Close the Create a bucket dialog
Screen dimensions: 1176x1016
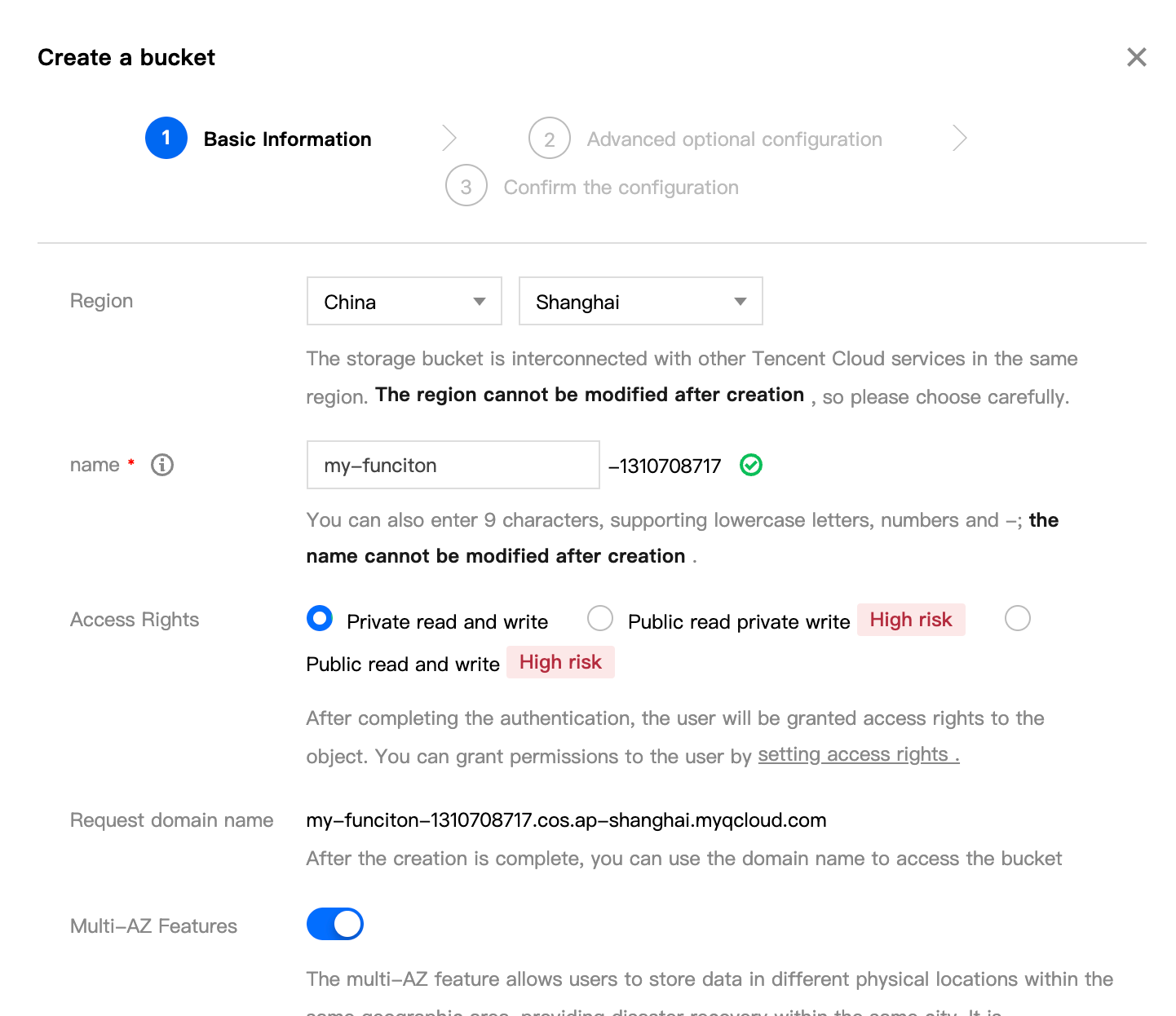point(1136,57)
